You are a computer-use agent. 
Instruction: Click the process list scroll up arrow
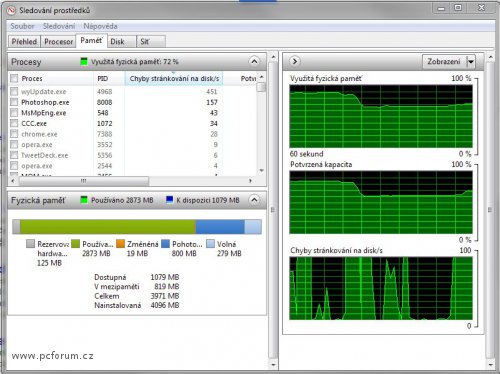click(262, 77)
